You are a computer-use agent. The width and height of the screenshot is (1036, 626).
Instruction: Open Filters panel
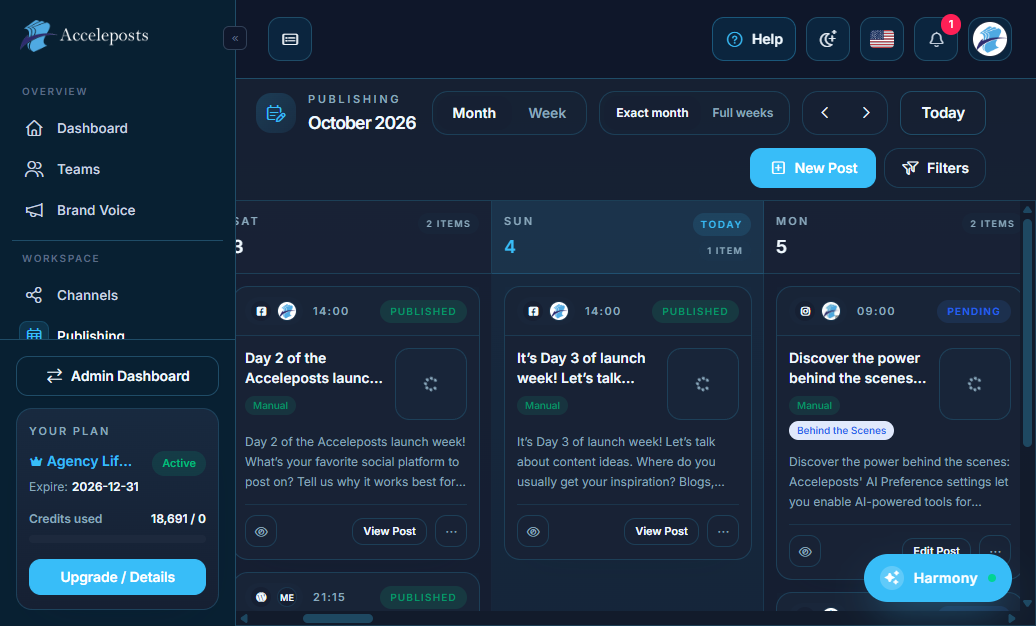[x=935, y=168]
